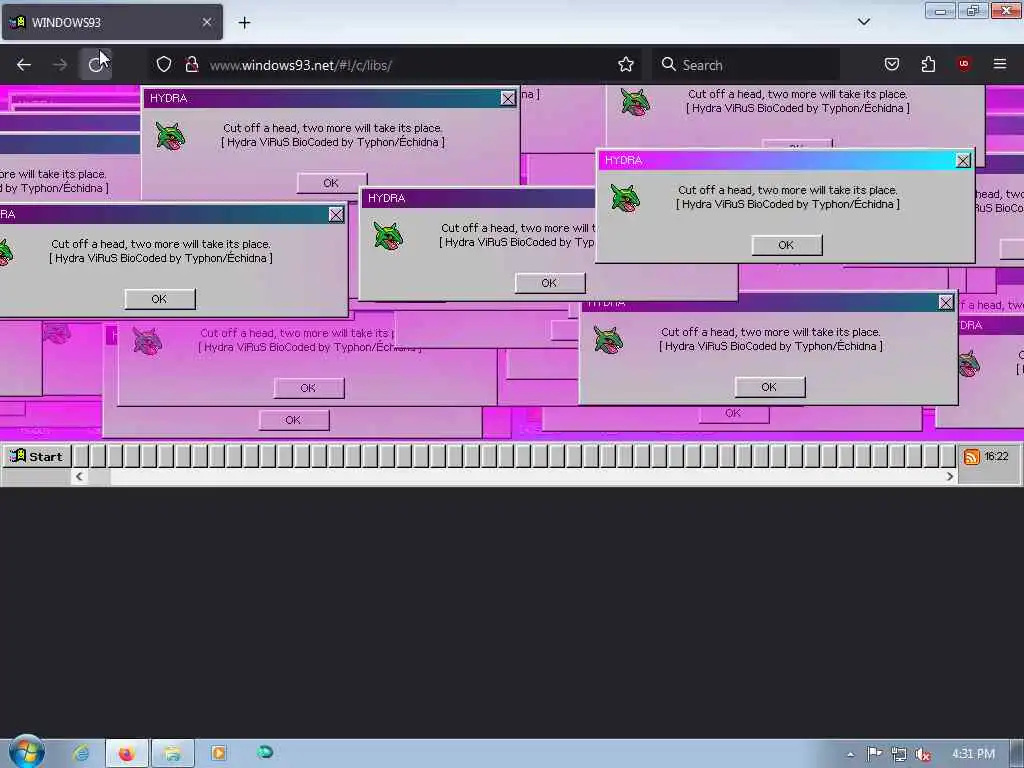1024x768 pixels.
Task: Click the Windows93 scrollbar right arrow
Action: click(950, 477)
